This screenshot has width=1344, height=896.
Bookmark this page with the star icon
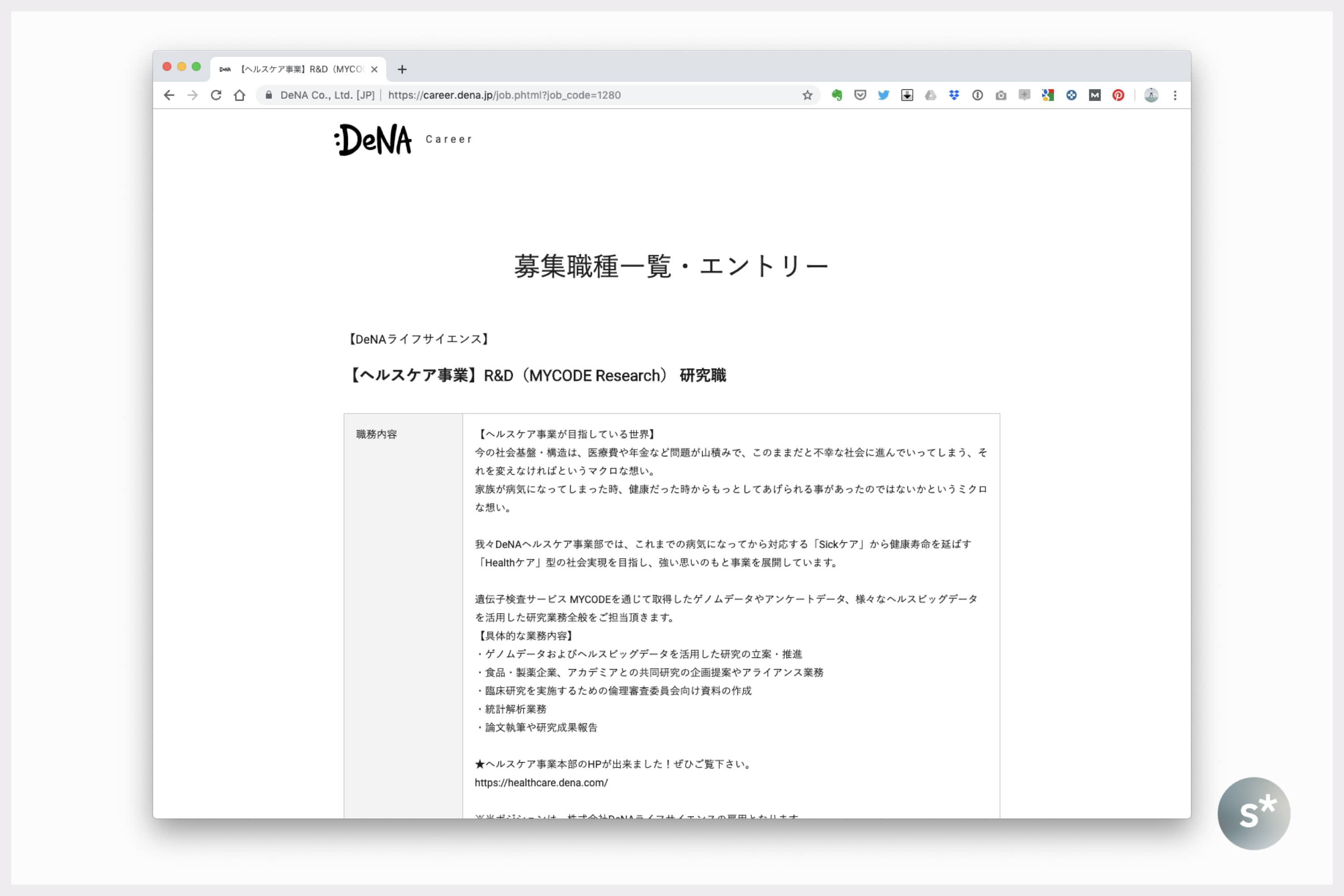pos(807,95)
